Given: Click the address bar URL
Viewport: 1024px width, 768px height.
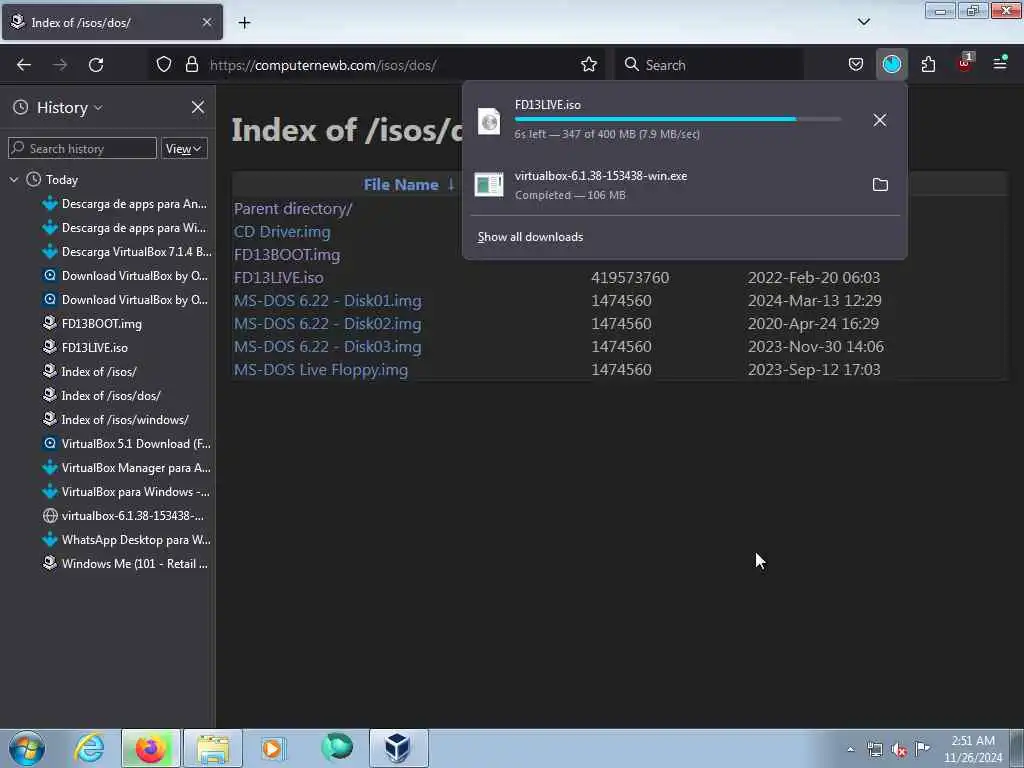Looking at the screenshot, I should 323,65.
